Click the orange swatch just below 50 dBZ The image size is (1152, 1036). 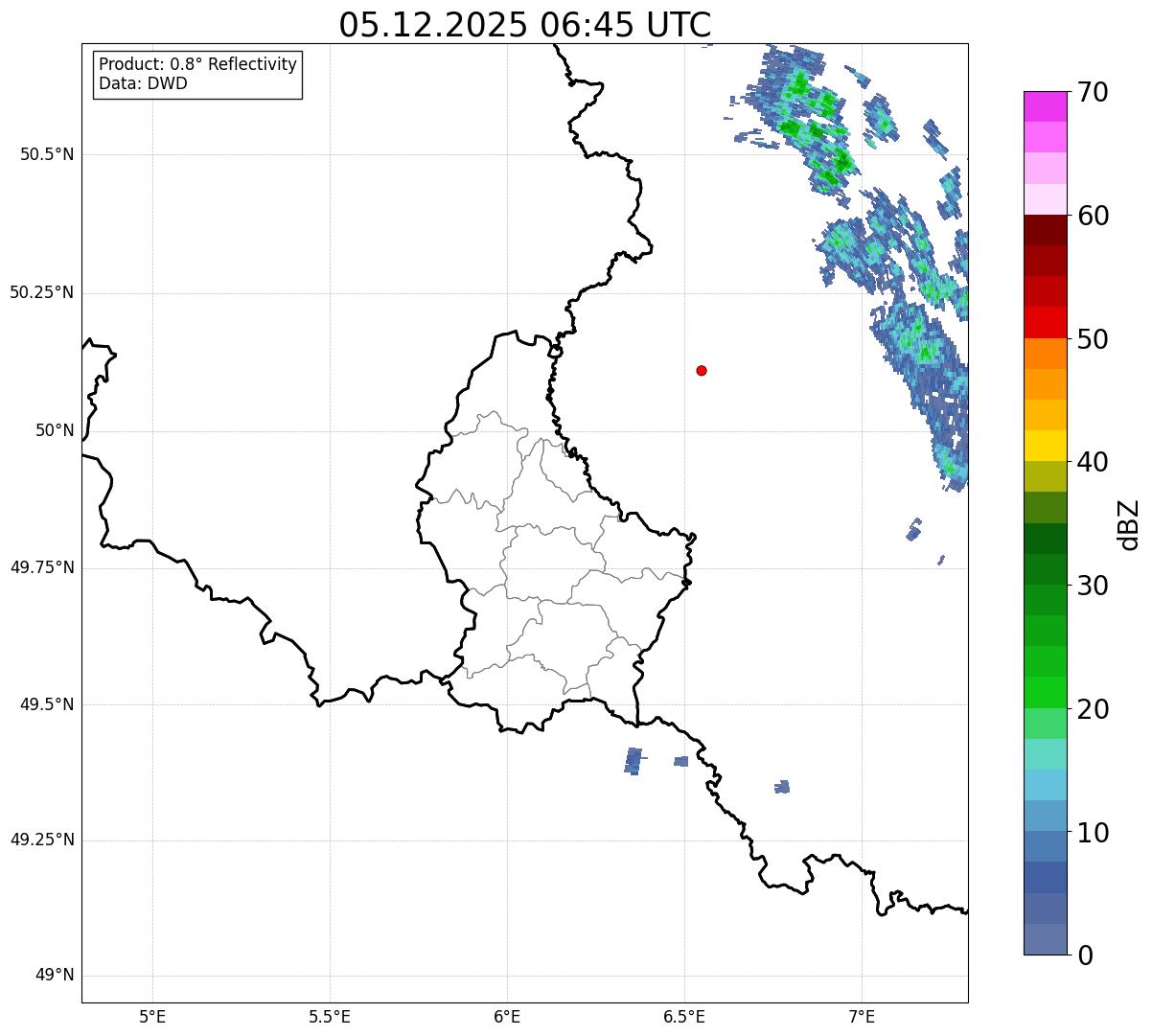[1046, 354]
